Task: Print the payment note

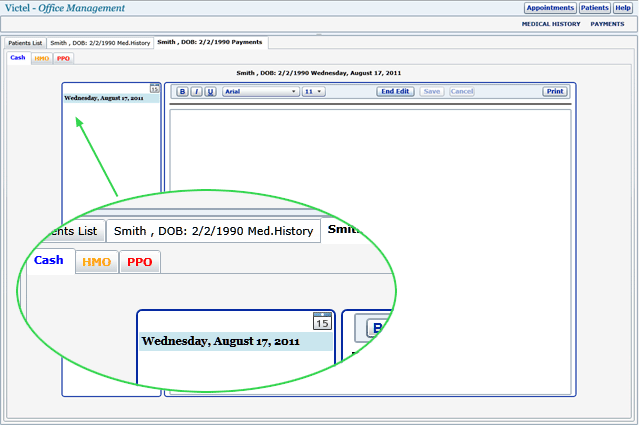Action: point(555,91)
